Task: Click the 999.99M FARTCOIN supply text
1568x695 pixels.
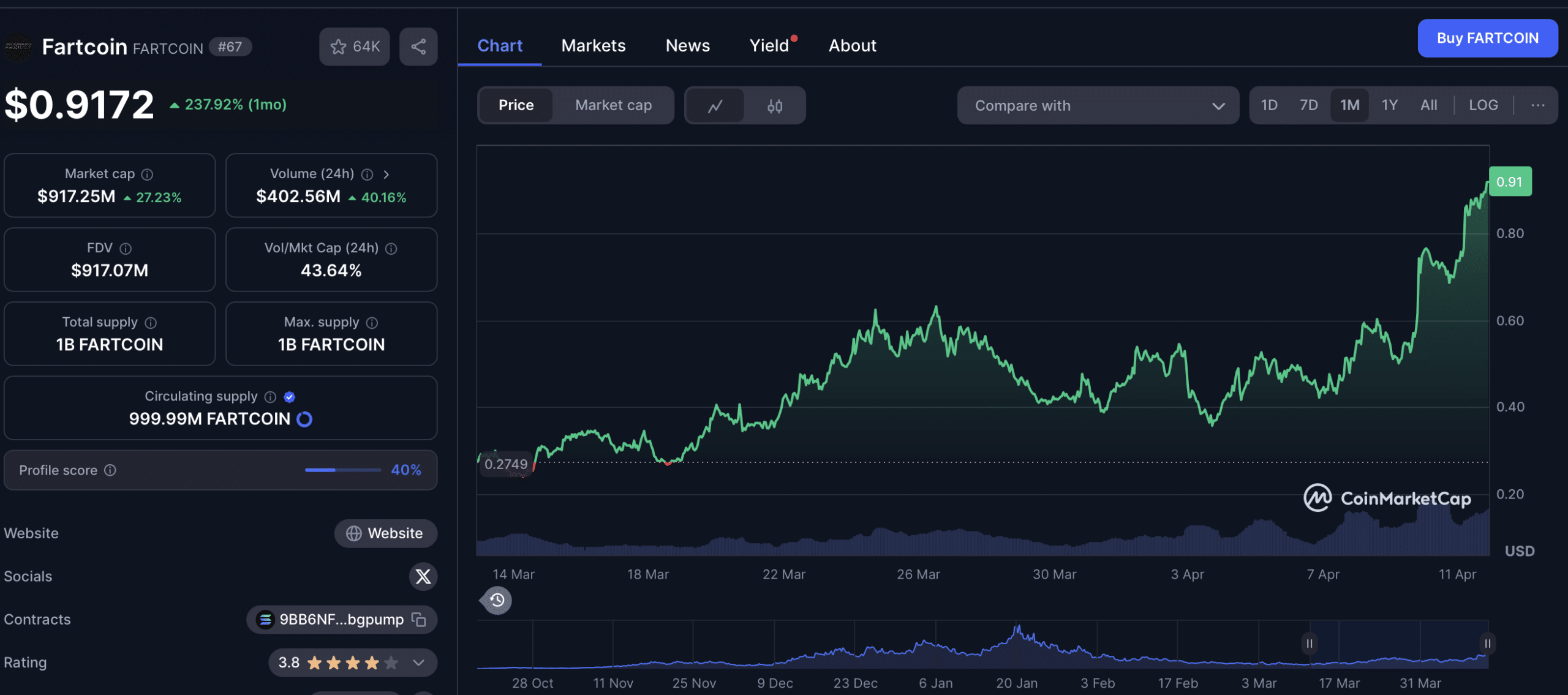Action: coord(209,419)
